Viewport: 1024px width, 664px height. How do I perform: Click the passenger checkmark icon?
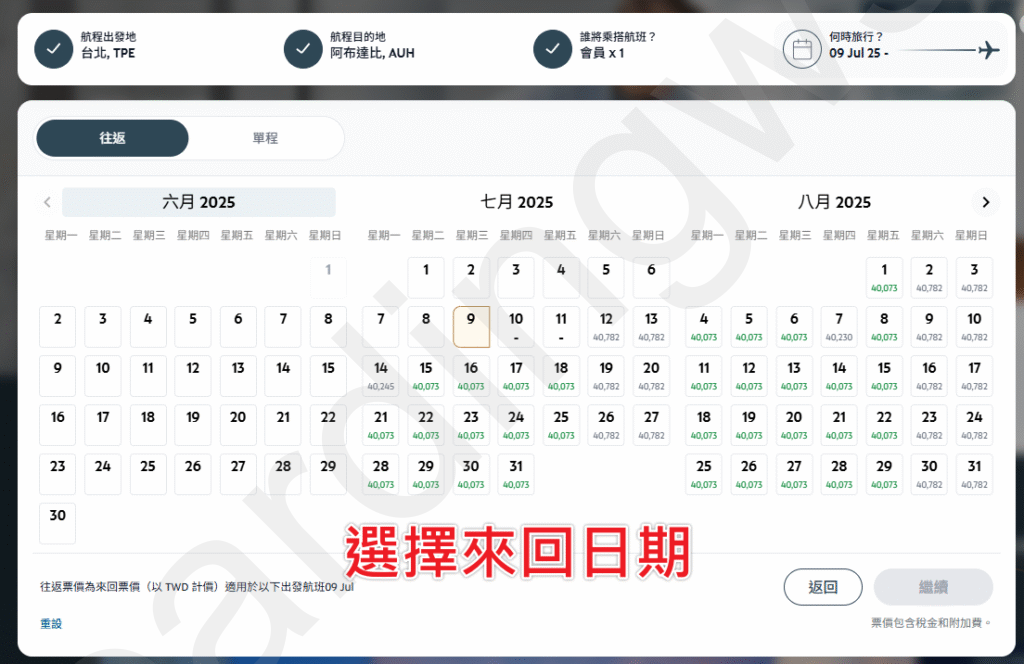tap(552, 49)
